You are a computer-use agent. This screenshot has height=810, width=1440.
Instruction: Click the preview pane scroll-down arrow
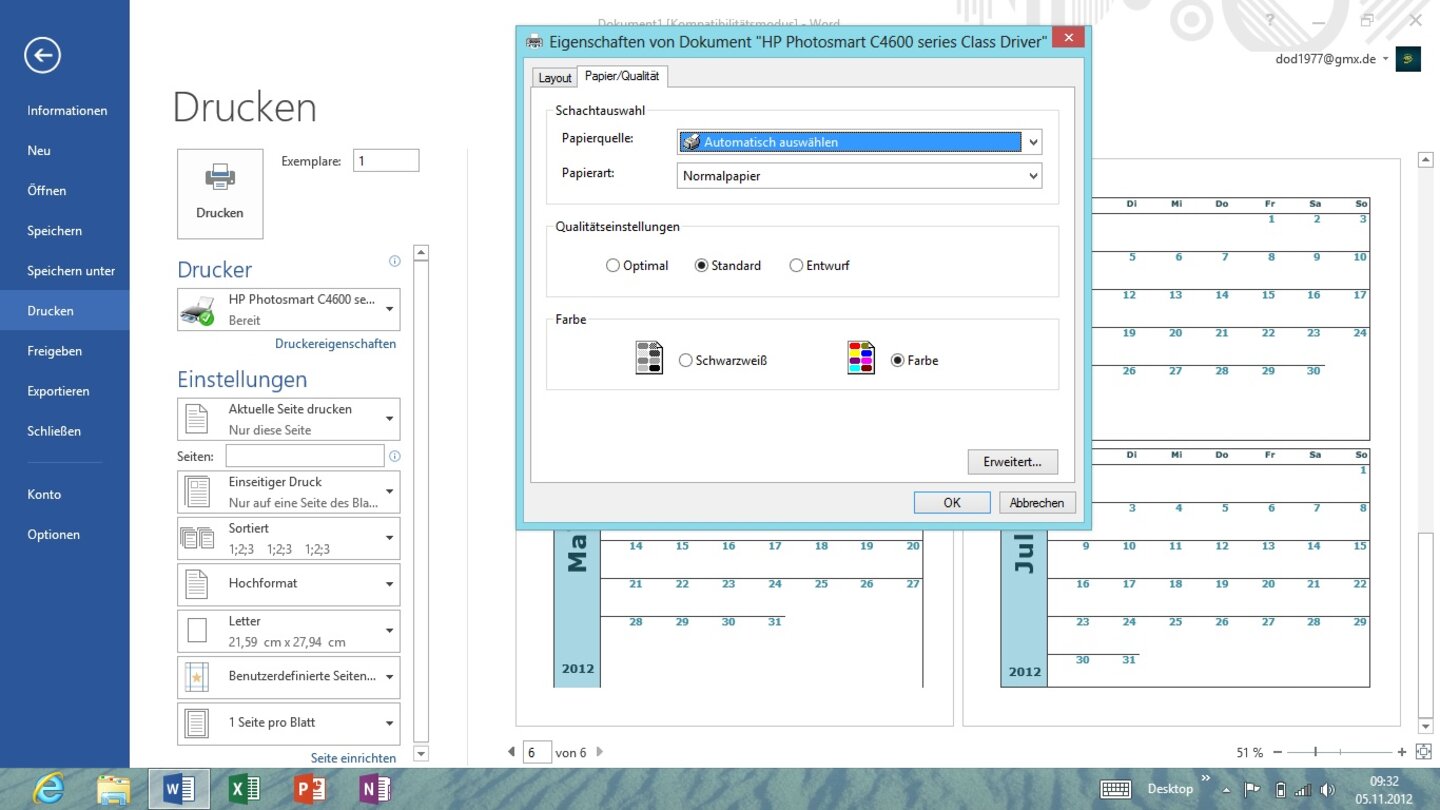pos(1426,726)
